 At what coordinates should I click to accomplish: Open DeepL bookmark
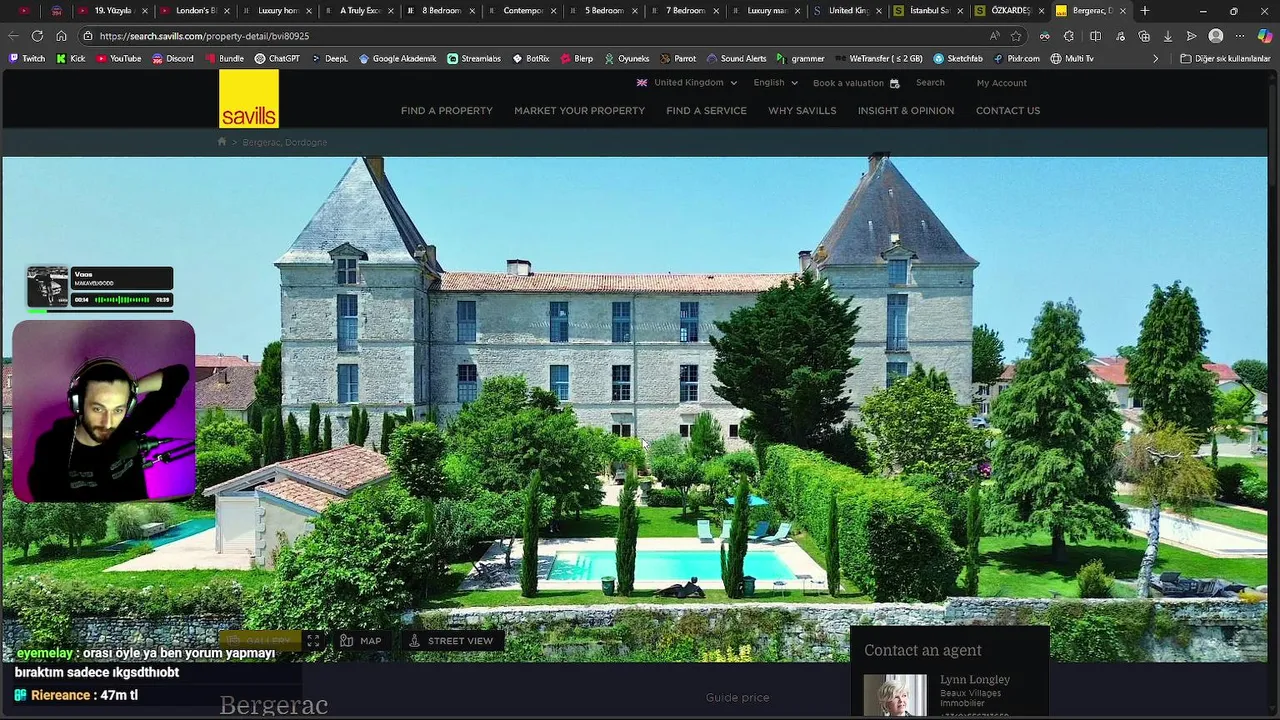(330, 59)
